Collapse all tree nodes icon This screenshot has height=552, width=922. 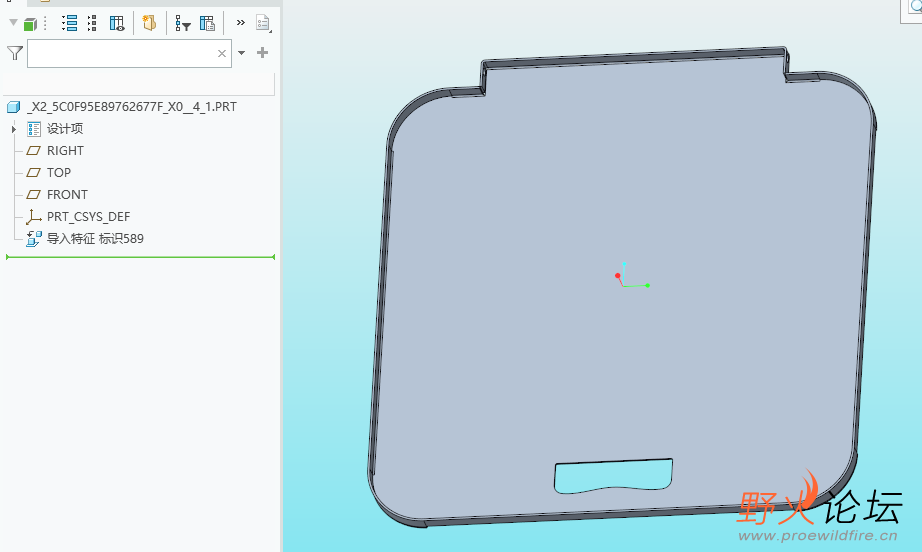pyautogui.click(x=92, y=23)
